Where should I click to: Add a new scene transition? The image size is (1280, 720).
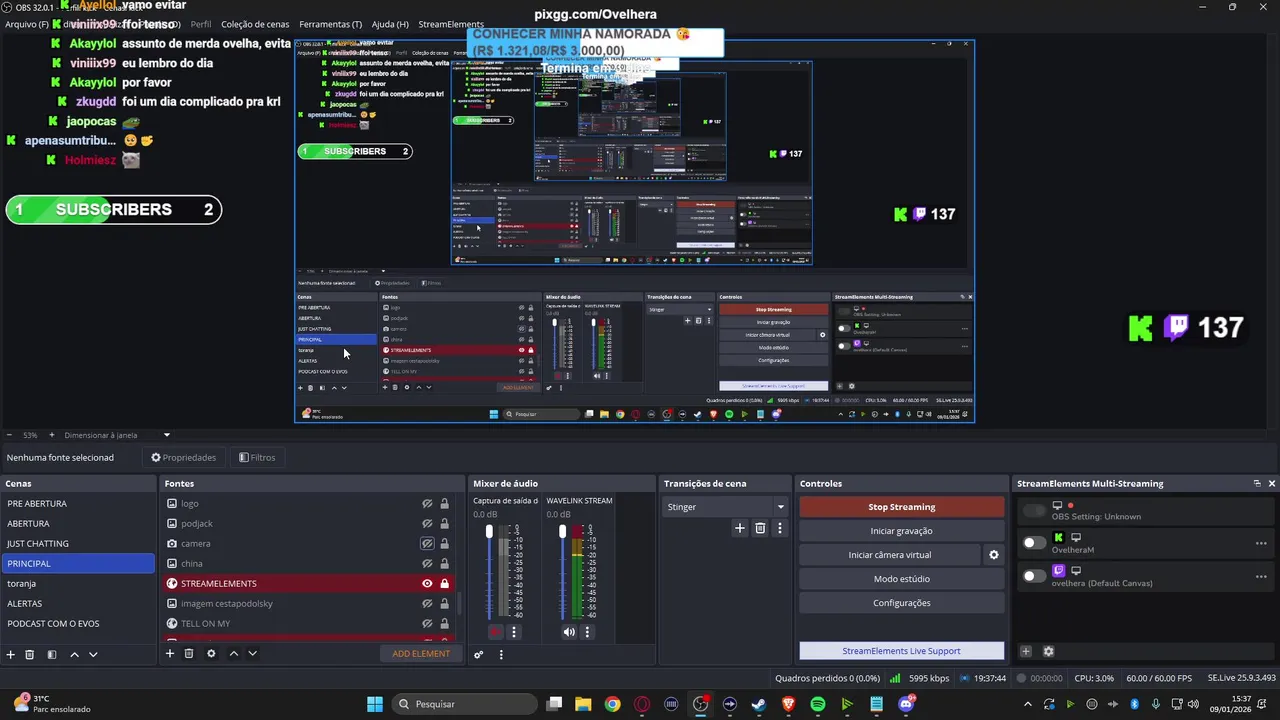[740, 528]
